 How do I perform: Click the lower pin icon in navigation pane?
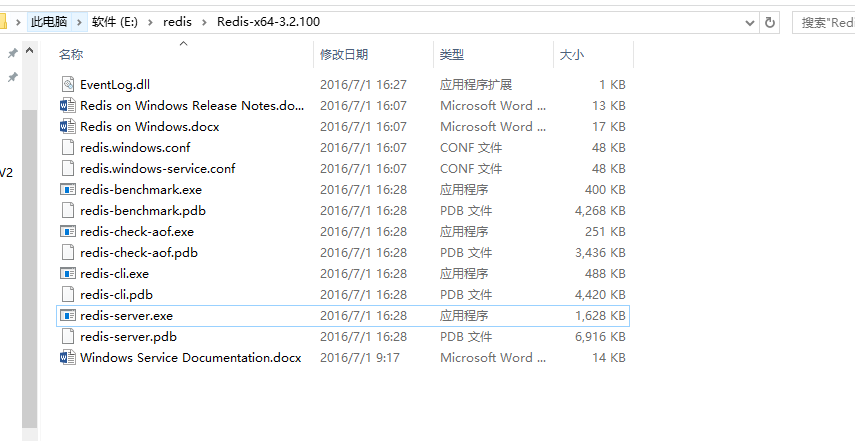pos(12,77)
